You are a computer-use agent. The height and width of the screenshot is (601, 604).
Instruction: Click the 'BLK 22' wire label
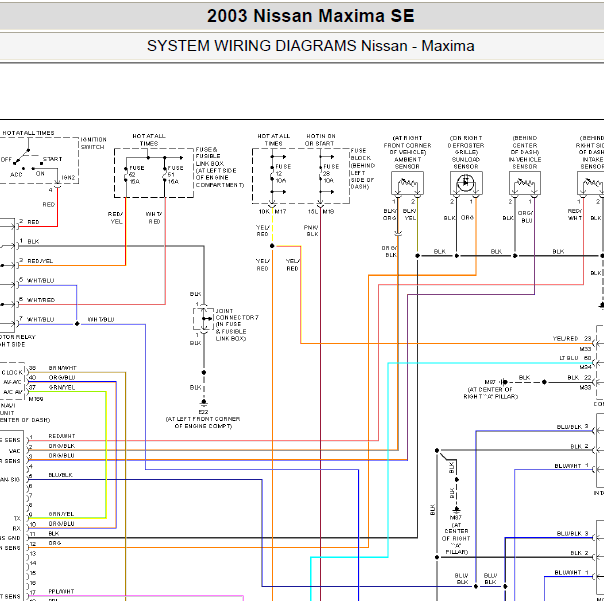coord(579,378)
